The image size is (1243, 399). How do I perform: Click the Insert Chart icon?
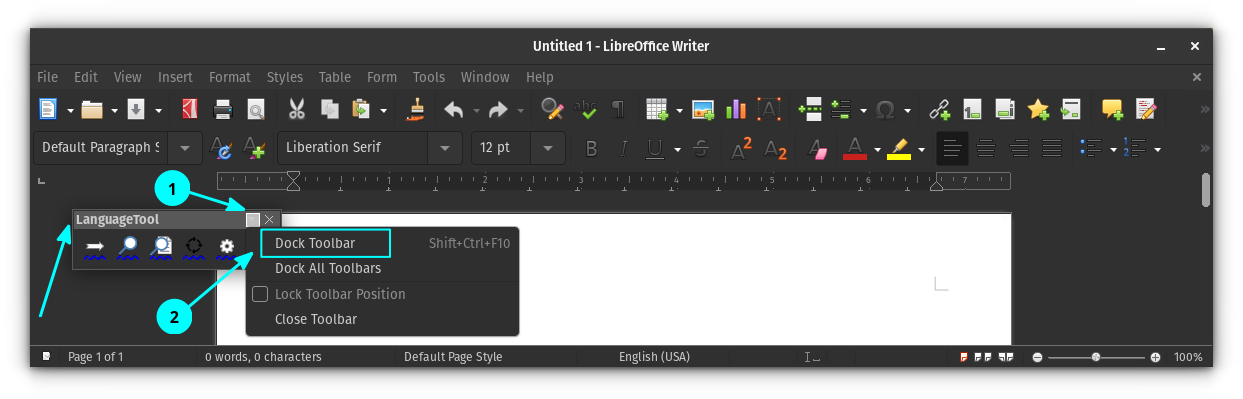(736, 109)
